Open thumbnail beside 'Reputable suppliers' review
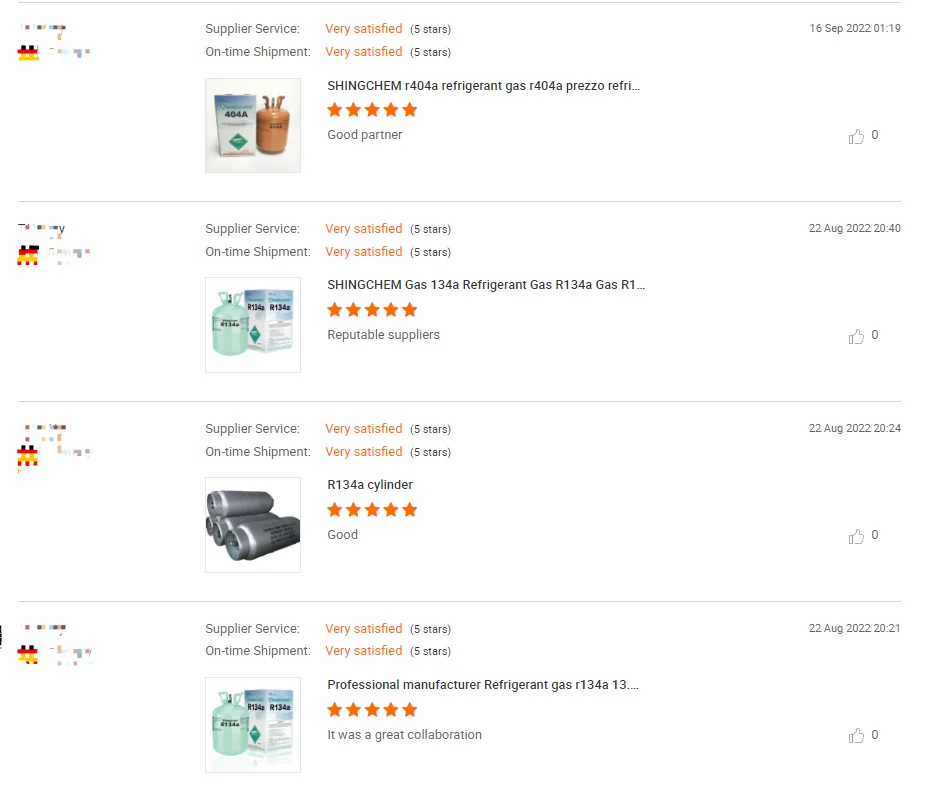 pyautogui.click(x=253, y=325)
